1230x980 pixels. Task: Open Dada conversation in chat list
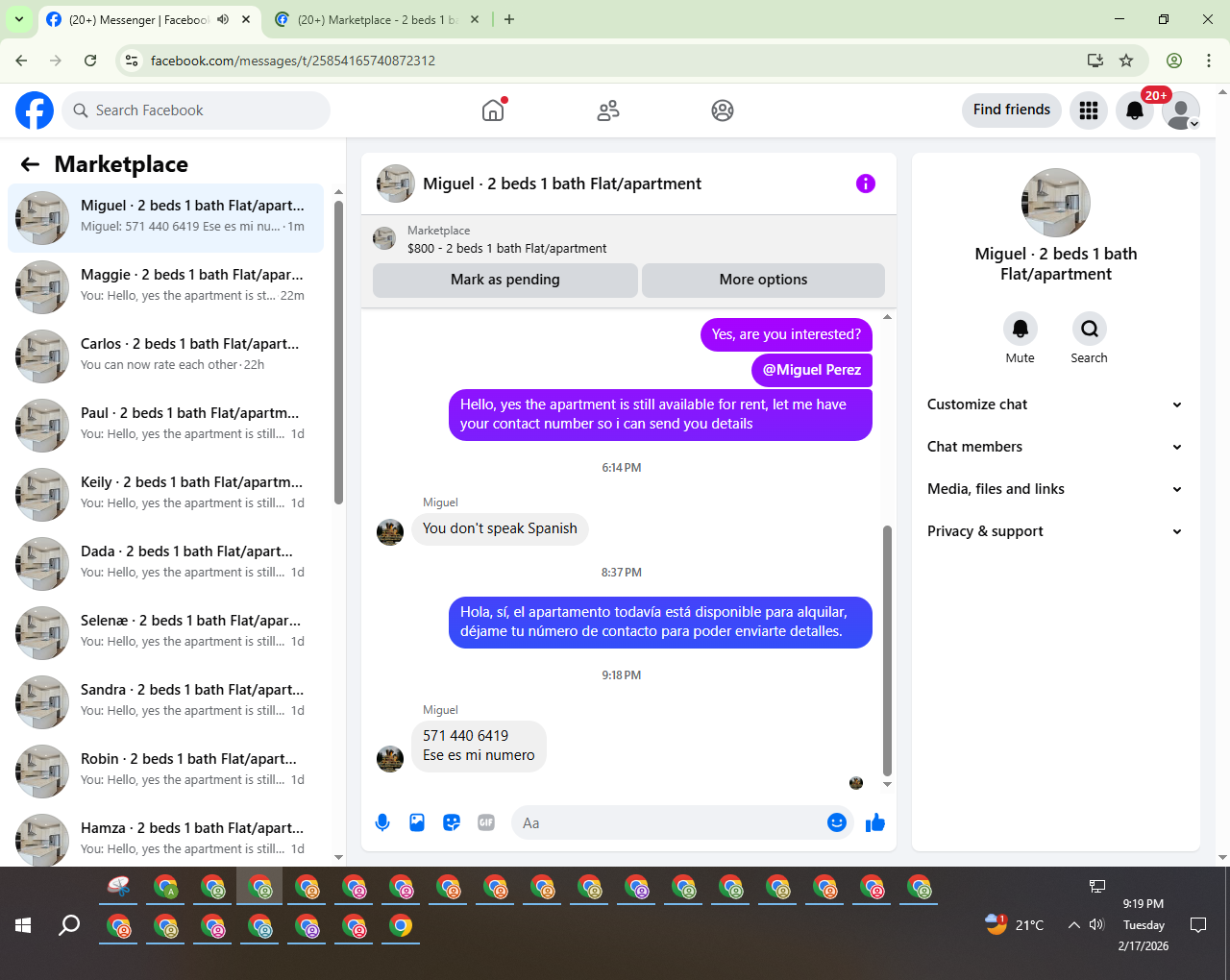[x=166, y=564]
